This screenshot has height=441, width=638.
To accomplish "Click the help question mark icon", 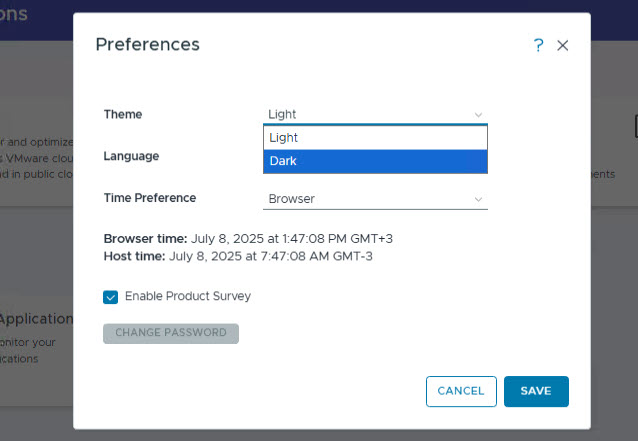I will [538, 45].
